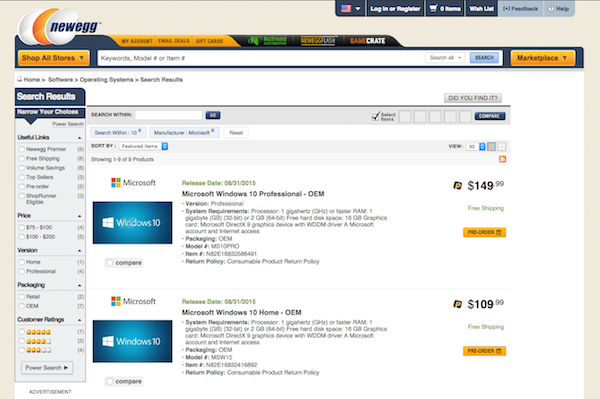Click the Did You Find It button
Screen dimensions: 600x399
pyautogui.click(x=473, y=98)
